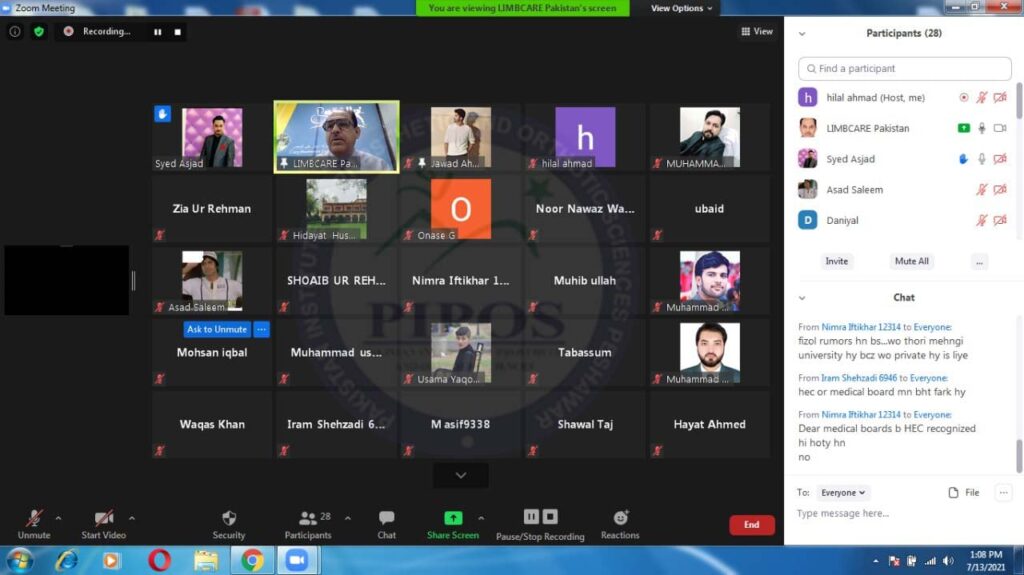This screenshot has height=575, width=1024.
Task: Select the LIMBCARE Pakistan video thumbnail
Action: point(337,136)
